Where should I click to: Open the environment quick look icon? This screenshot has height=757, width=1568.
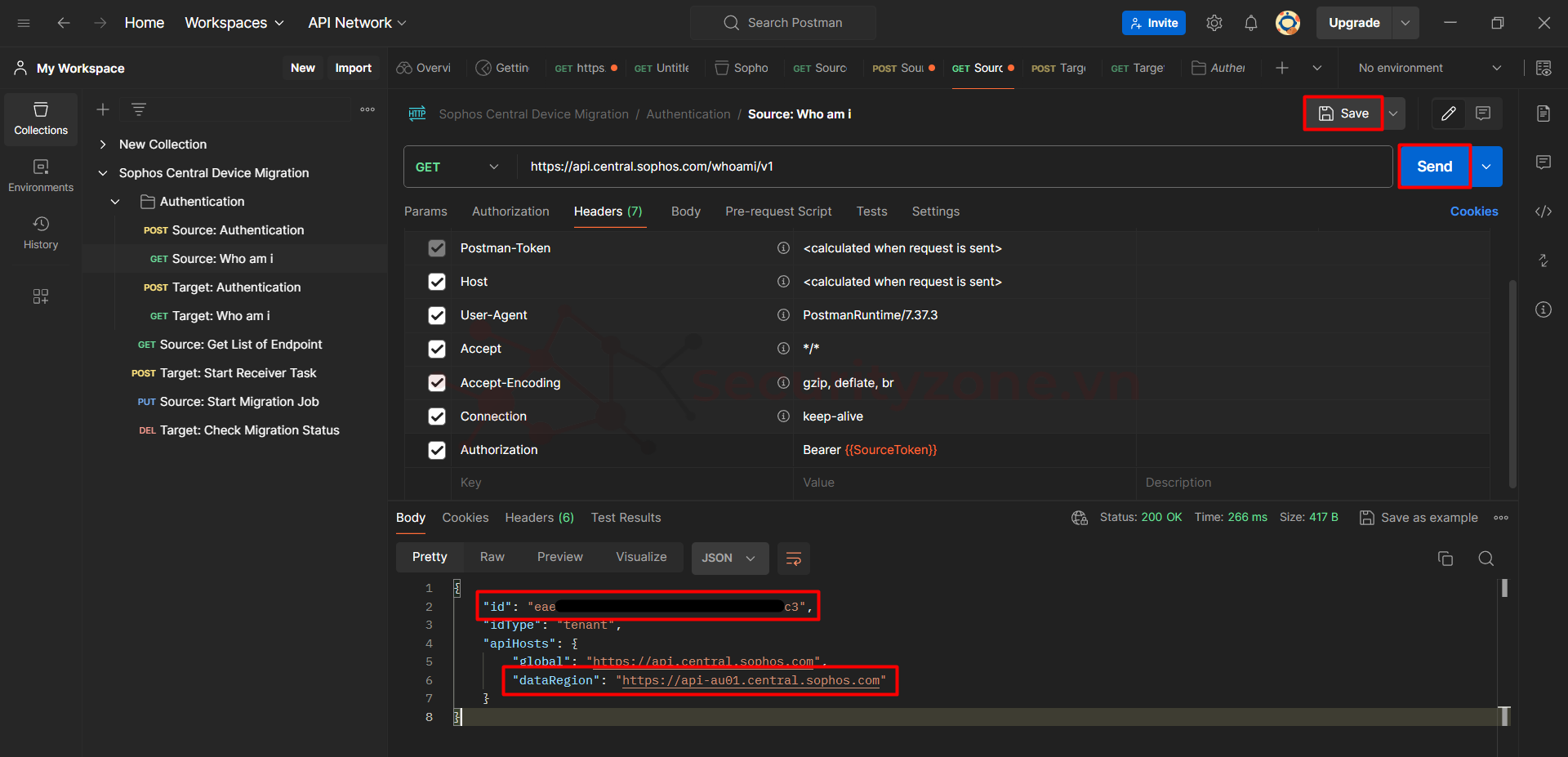tap(1543, 68)
